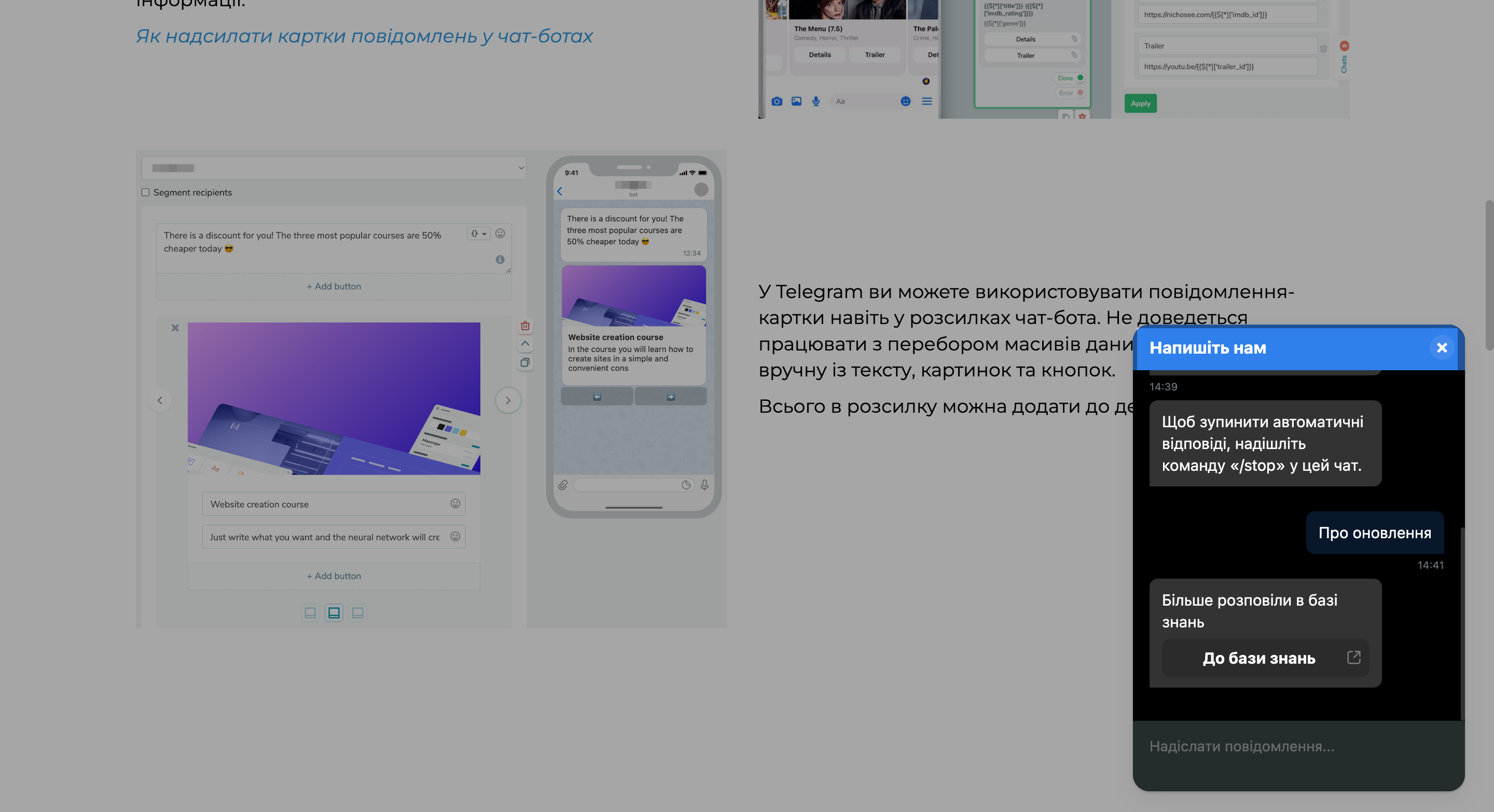Open emoji picker for discount message
1494x812 pixels.
click(x=500, y=233)
